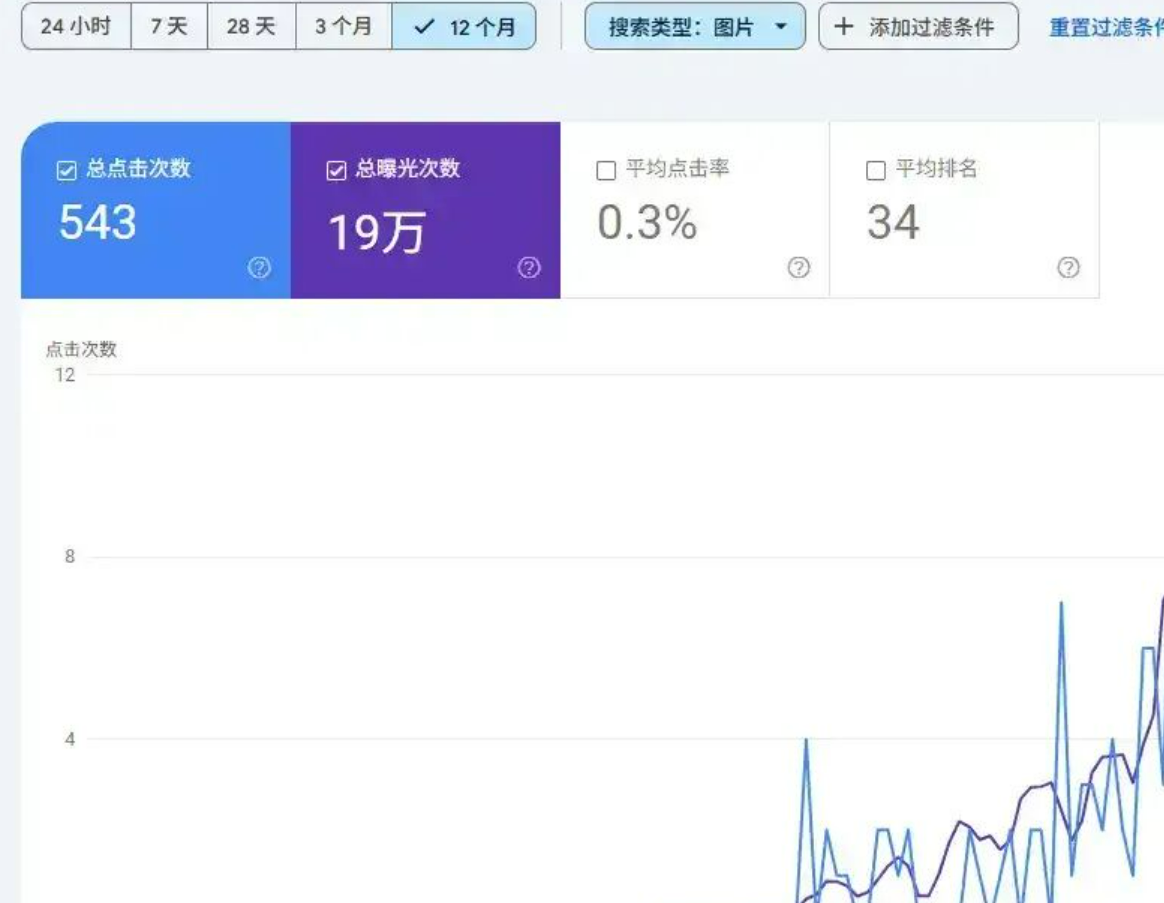Viewport: 1164px width, 903px height.
Task: Click the selected 12 个月 range tab
Action: 464,27
